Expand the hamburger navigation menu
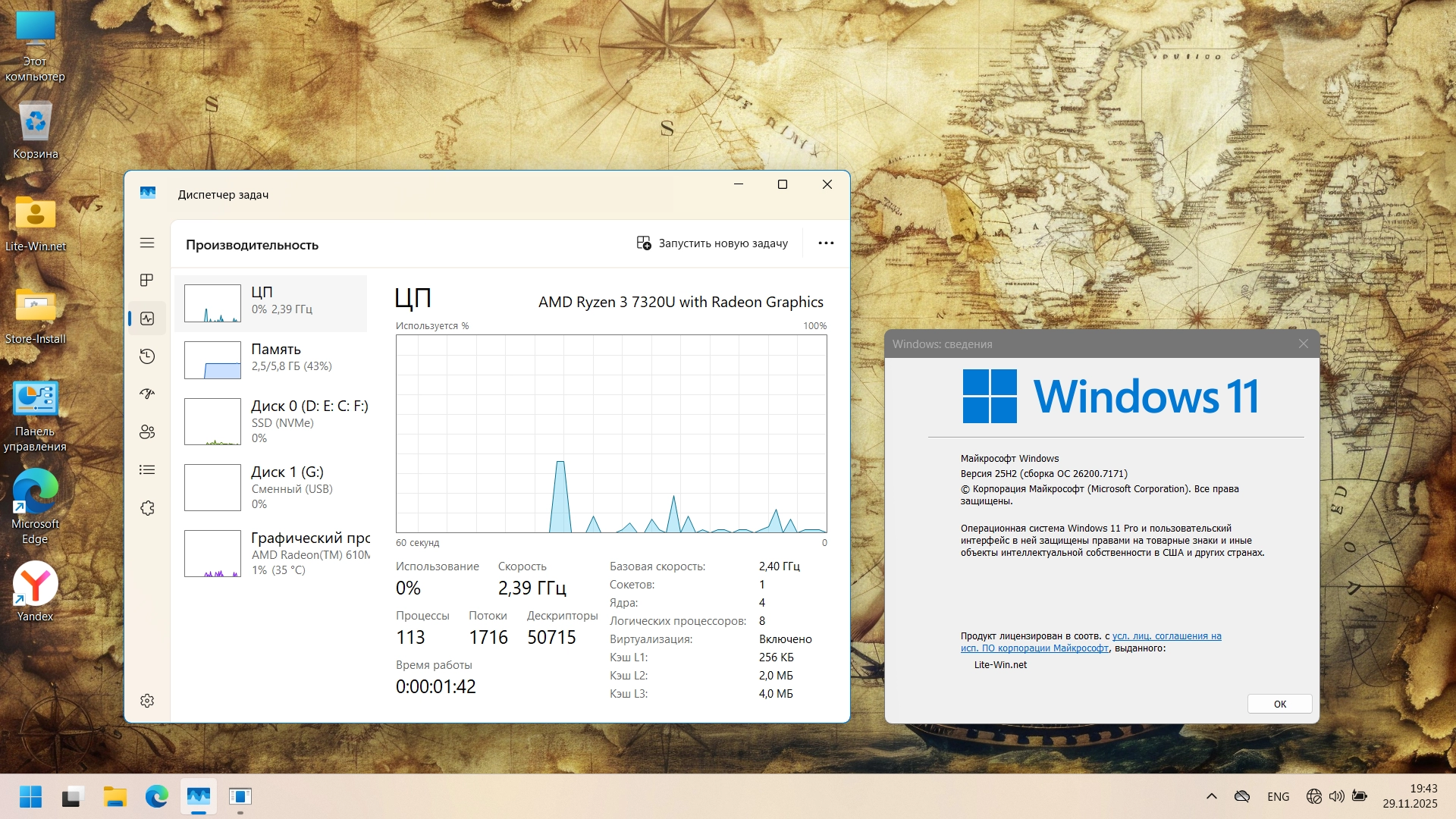1456x819 pixels. [x=147, y=243]
